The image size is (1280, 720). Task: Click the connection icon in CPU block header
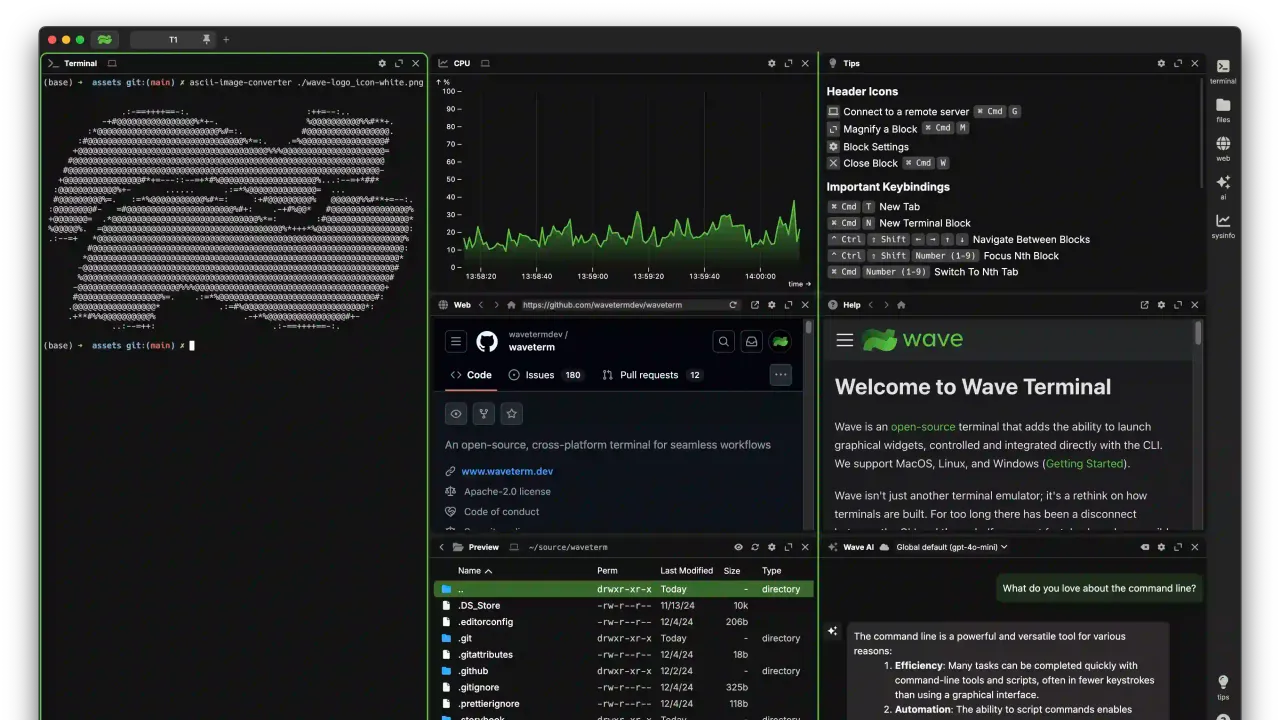(x=485, y=63)
